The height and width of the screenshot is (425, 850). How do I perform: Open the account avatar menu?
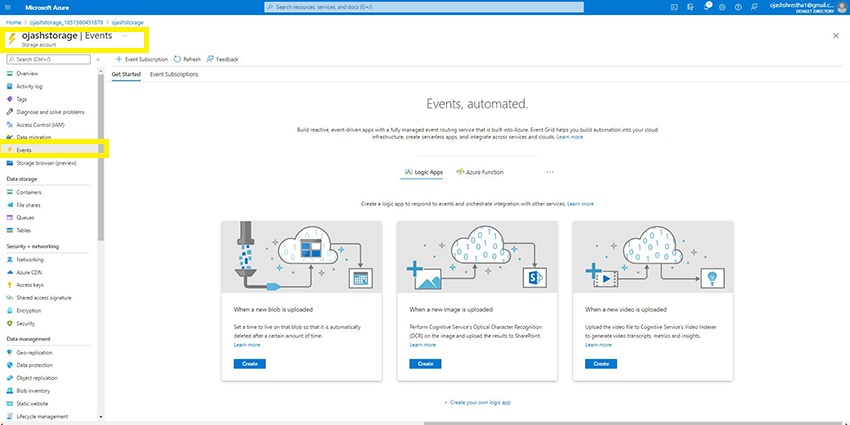click(841, 7)
